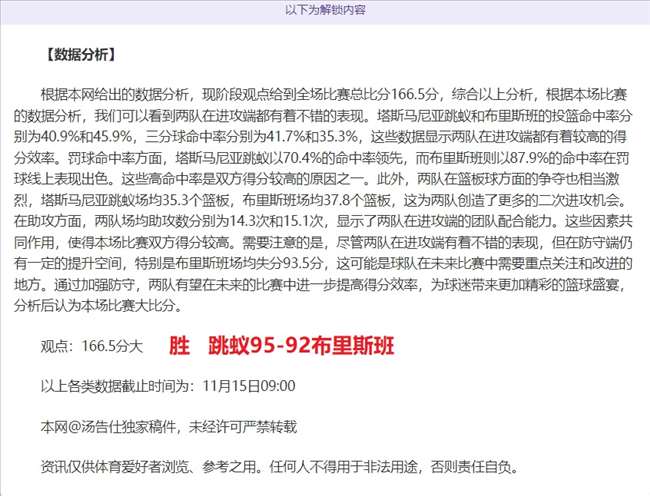The image size is (650, 496).
Task: Click the line starting 同作用，使得本场比赛
Action: pos(323,242)
